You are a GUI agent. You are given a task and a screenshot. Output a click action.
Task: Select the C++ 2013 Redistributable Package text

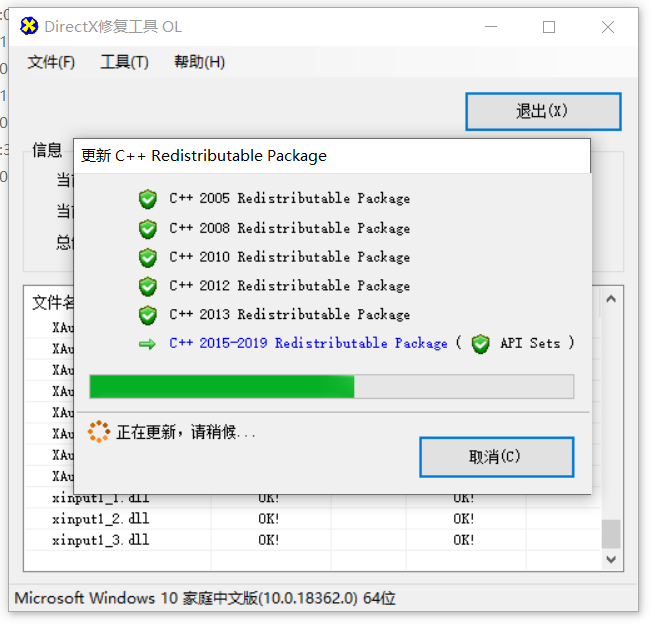click(289, 315)
